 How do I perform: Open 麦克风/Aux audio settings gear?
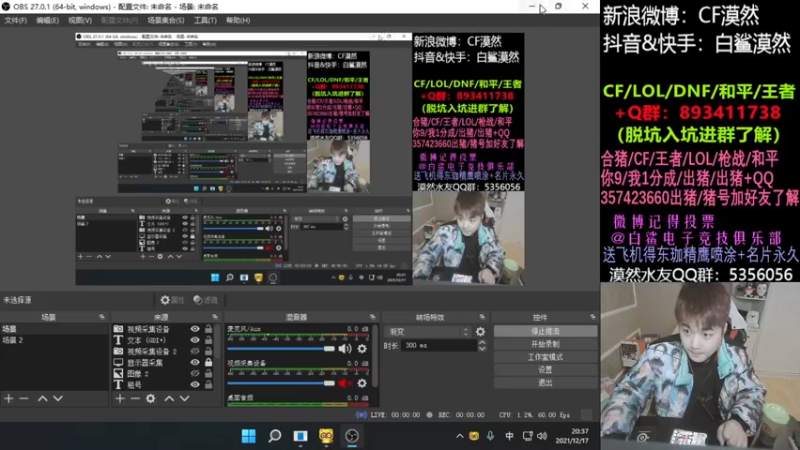click(x=362, y=348)
